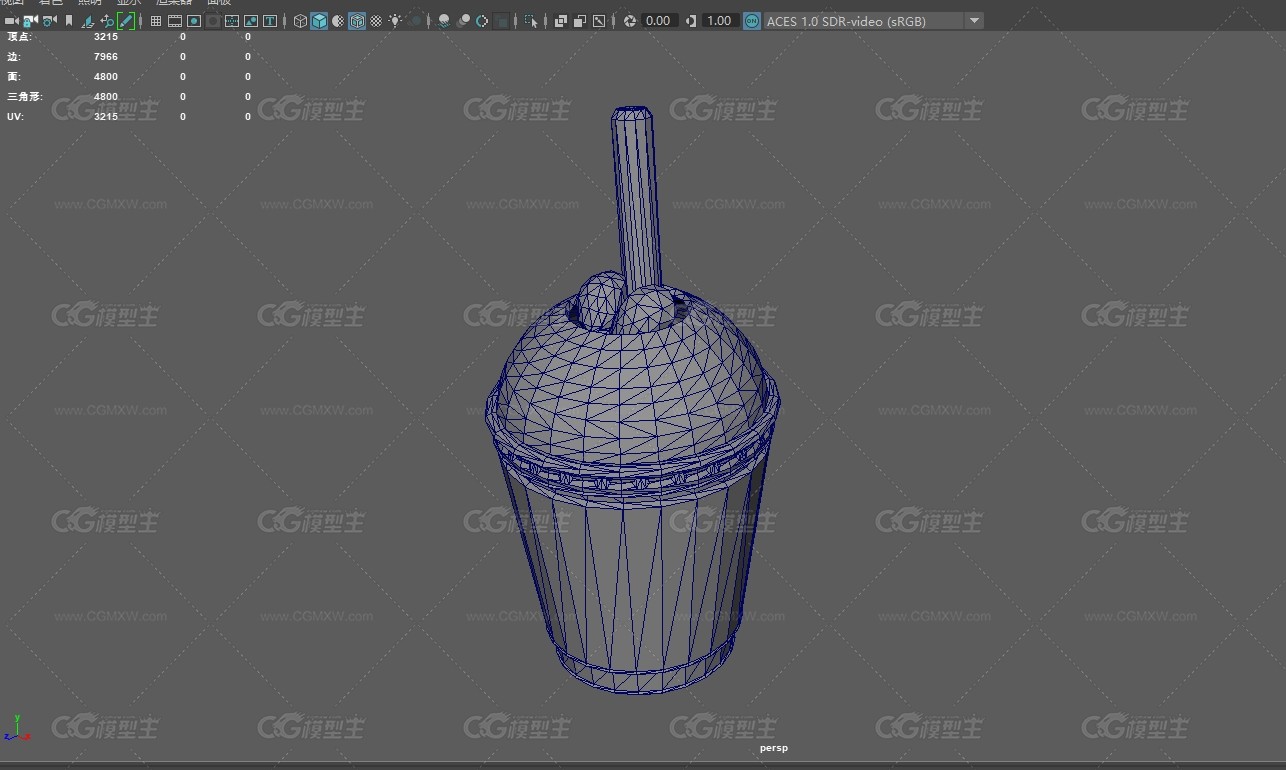Toggle Screen Space Ambient Occlusion icon
The image size is (1286, 770).
point(444,20)
